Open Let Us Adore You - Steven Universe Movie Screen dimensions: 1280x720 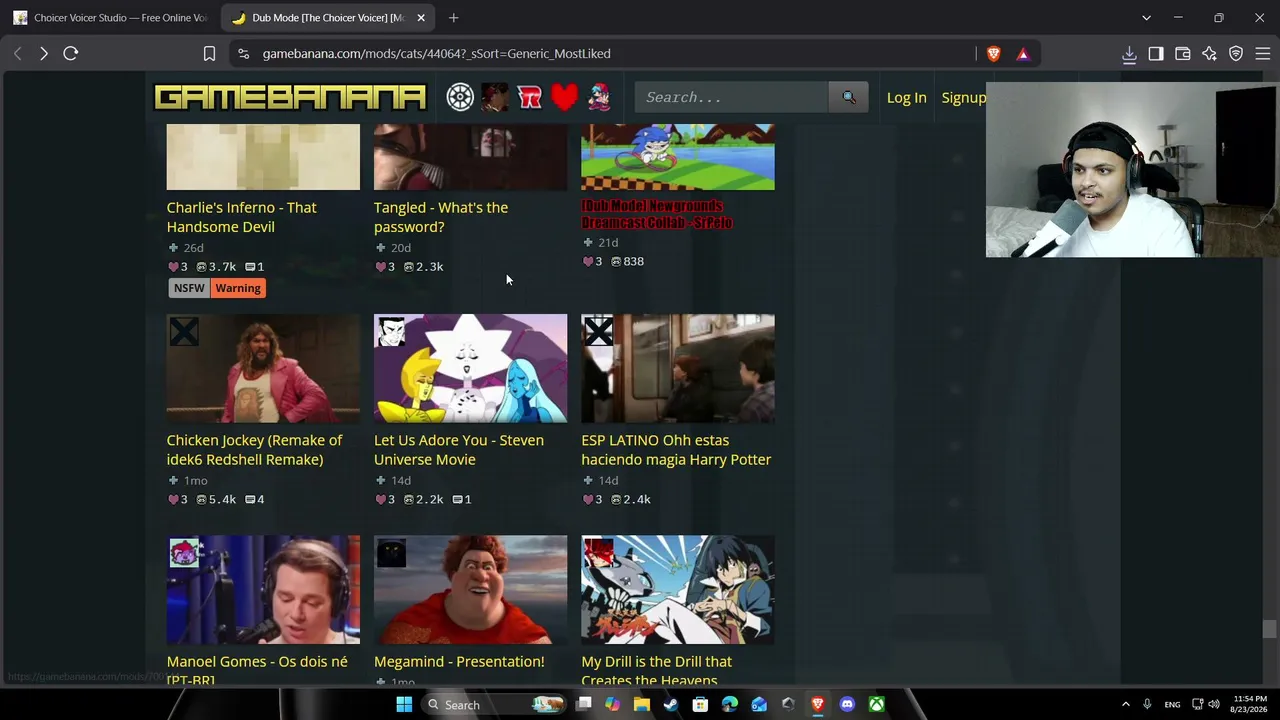coord(459,450)
